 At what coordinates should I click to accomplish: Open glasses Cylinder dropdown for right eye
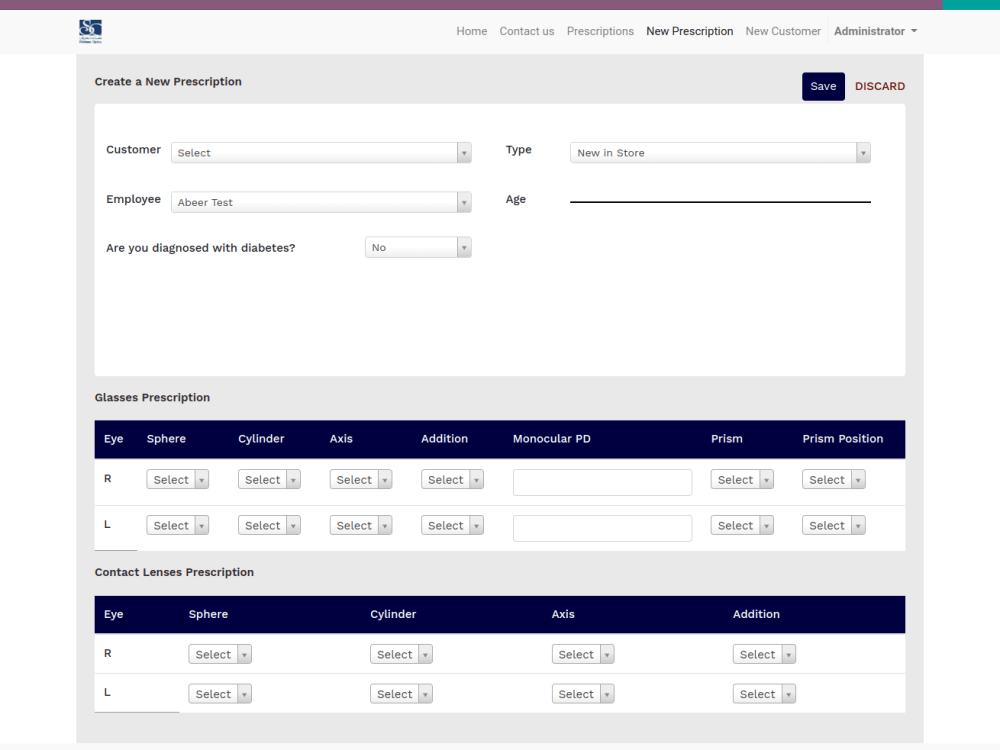pyautogui.click(x=269, y=480)
